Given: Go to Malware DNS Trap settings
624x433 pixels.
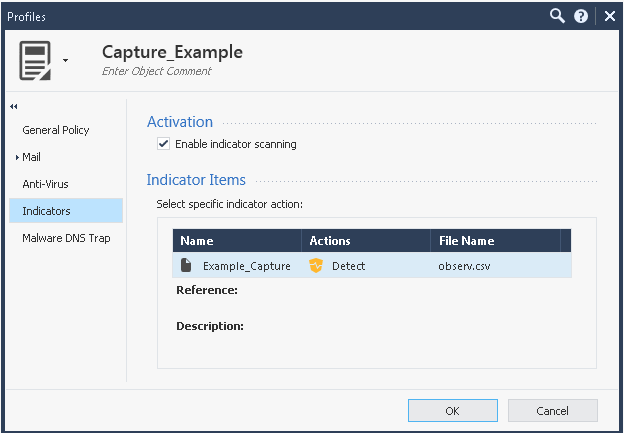Looking at the screenshot, I should (66, 238).
